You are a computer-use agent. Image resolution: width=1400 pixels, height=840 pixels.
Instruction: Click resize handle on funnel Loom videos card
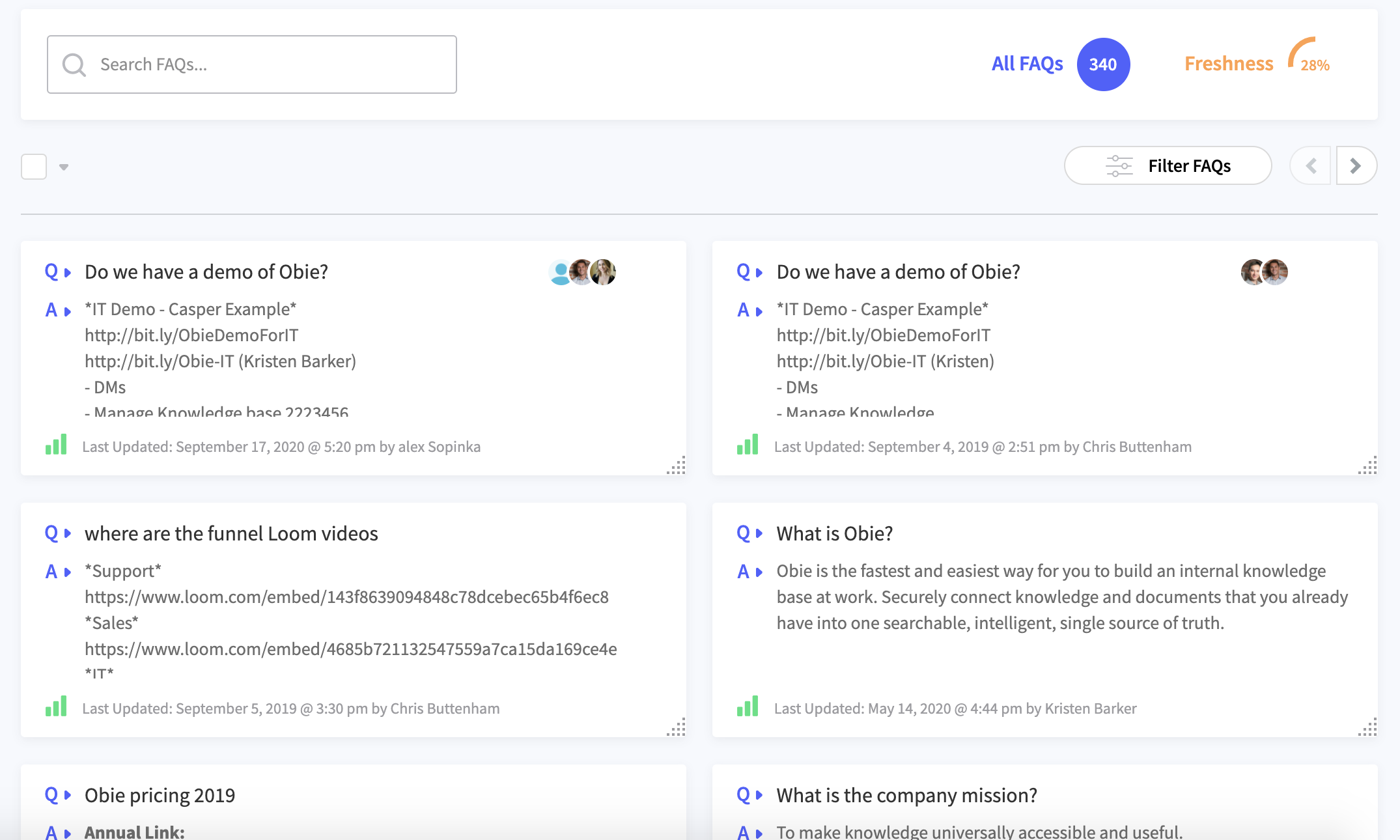click(x=676, y=727)
